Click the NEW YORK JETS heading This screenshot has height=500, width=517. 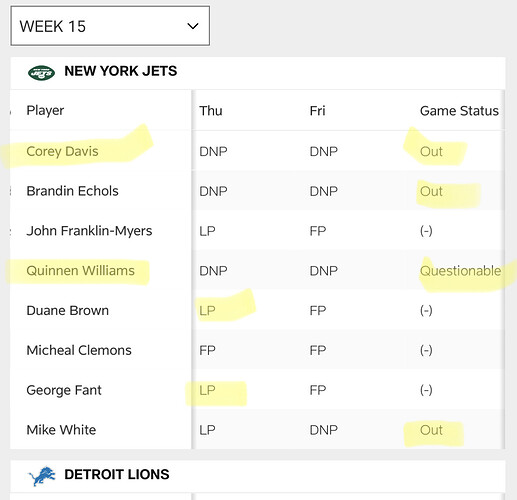coord(121,71)
